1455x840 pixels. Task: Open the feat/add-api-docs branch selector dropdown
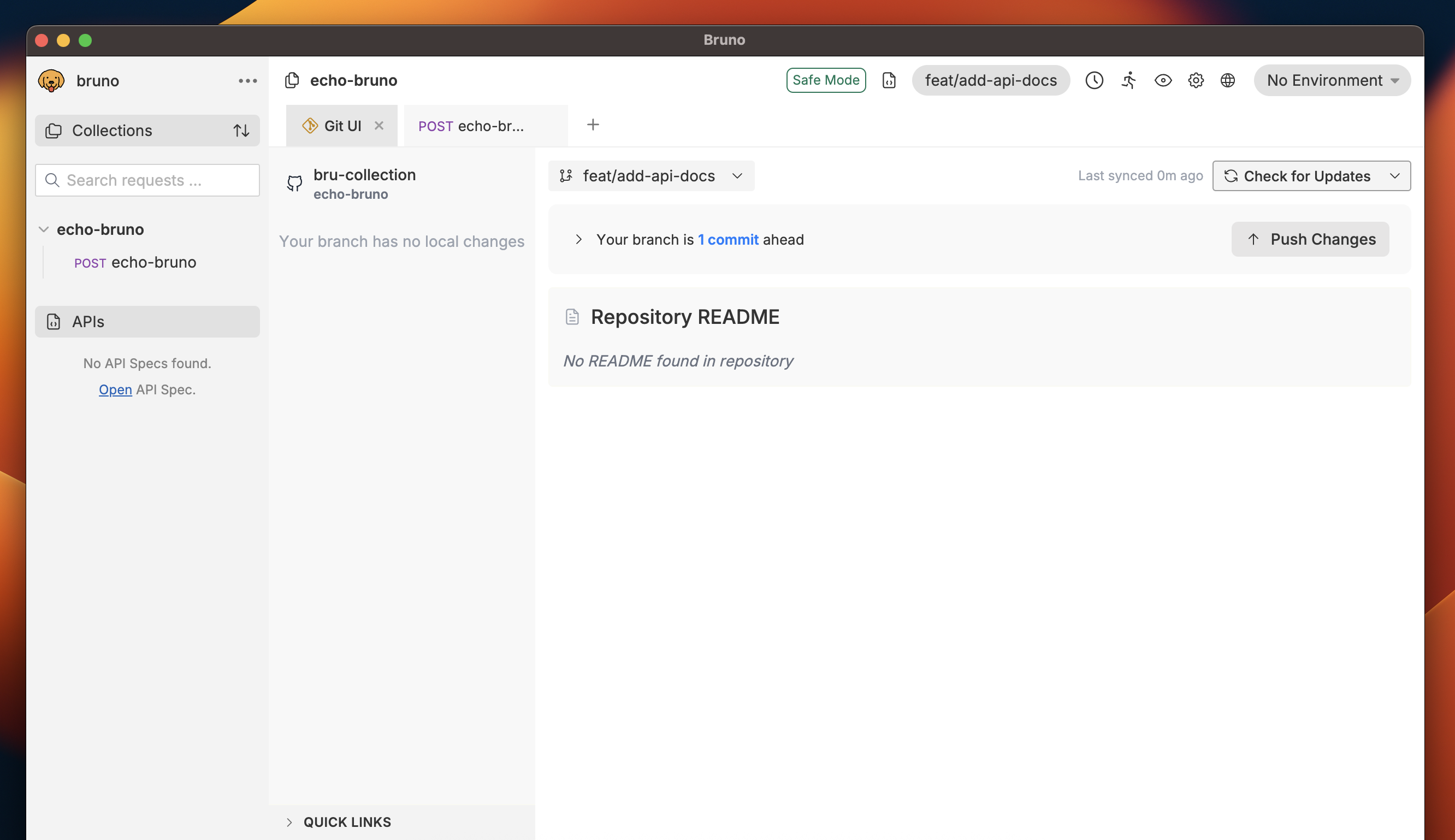tap(651, 176)
